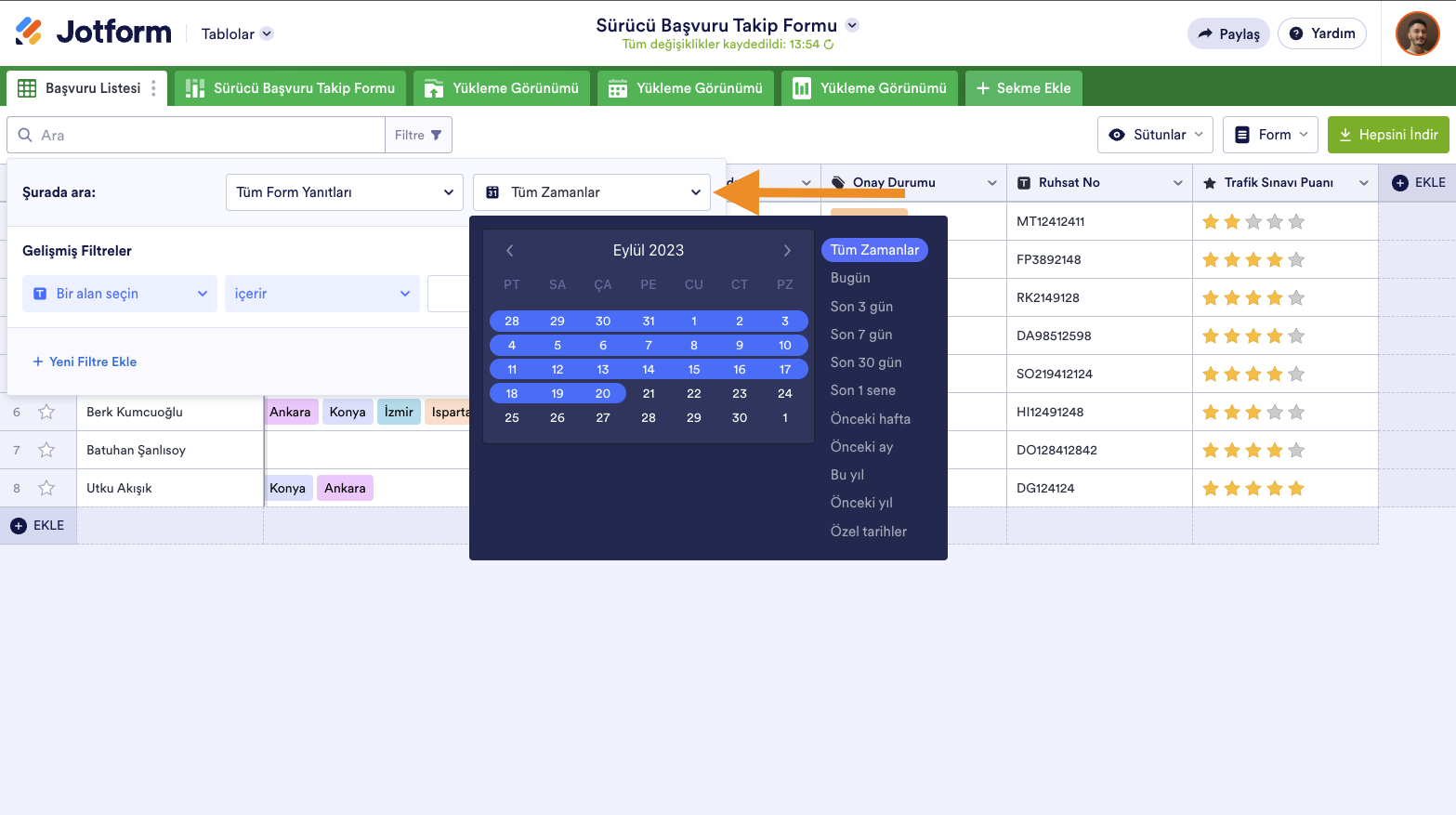The image size is (1456, 815).
Task: Open Başvuru Listesi tab options dots
Action: pos(153,88)
